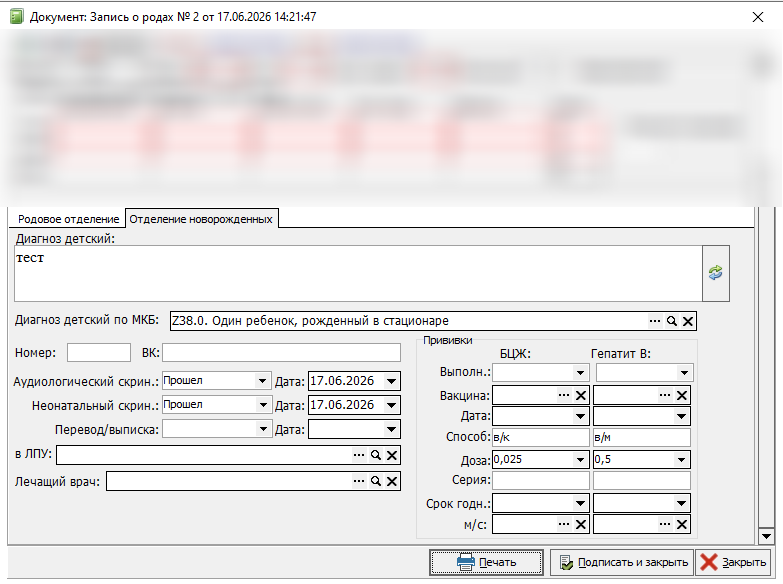The width and height of the screenshot is (783, 584).
Task: Expand the Перевод/выписка dropdown
Action: tap(262, 429)
